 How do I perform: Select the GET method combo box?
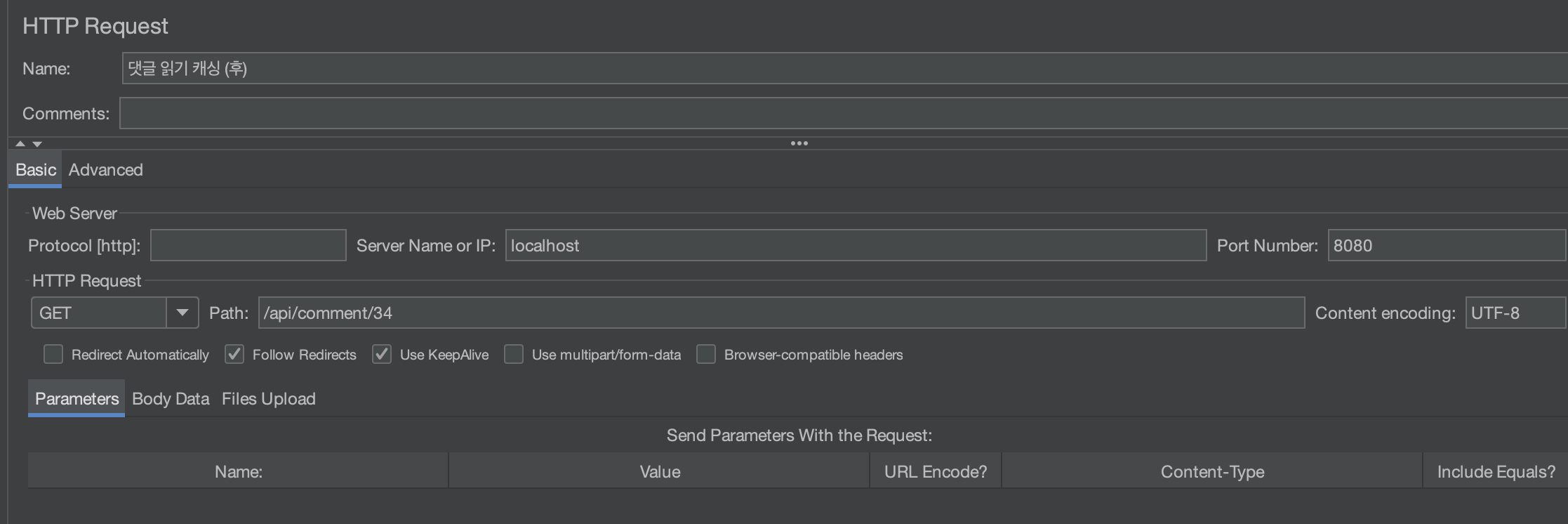coord(99,313)
